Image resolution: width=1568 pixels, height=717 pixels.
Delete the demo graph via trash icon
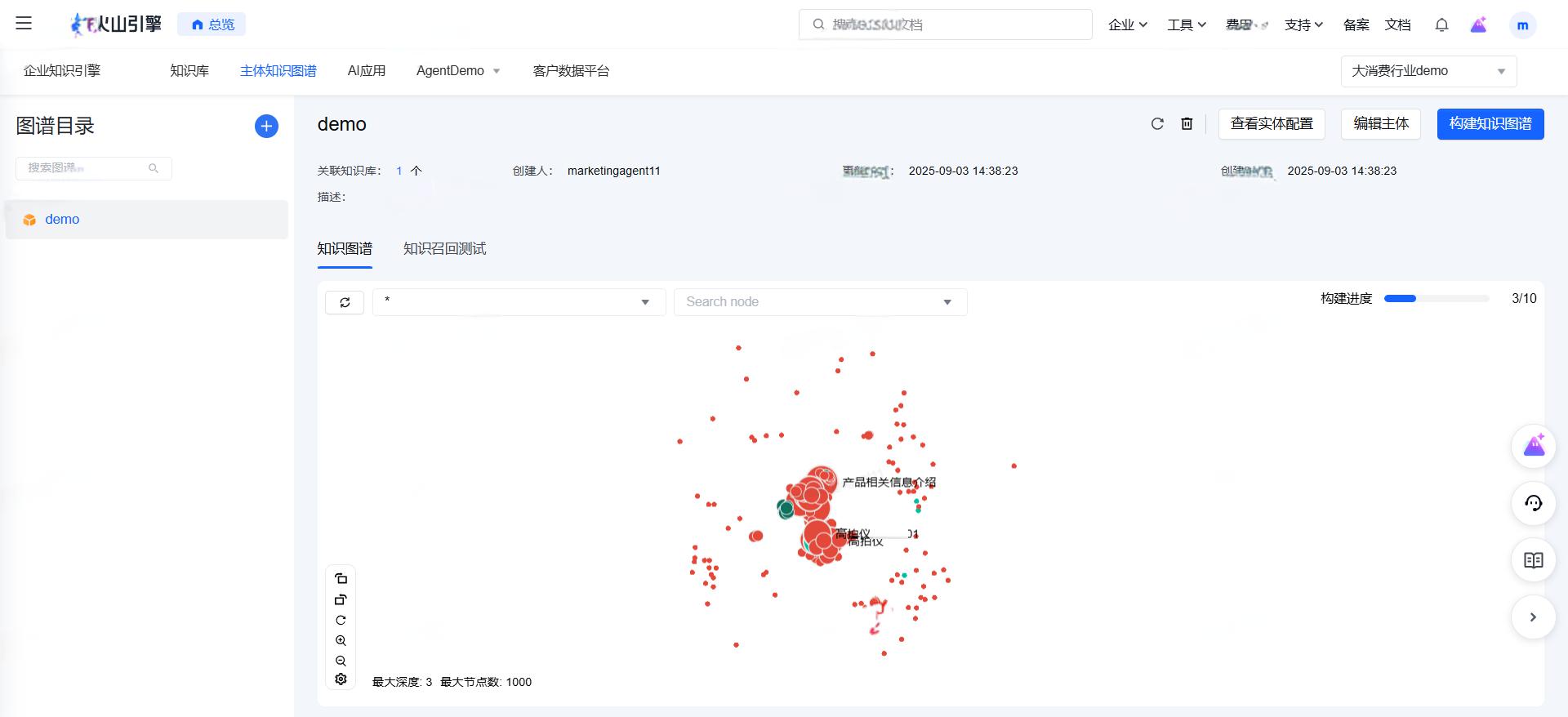(1187, 124)
